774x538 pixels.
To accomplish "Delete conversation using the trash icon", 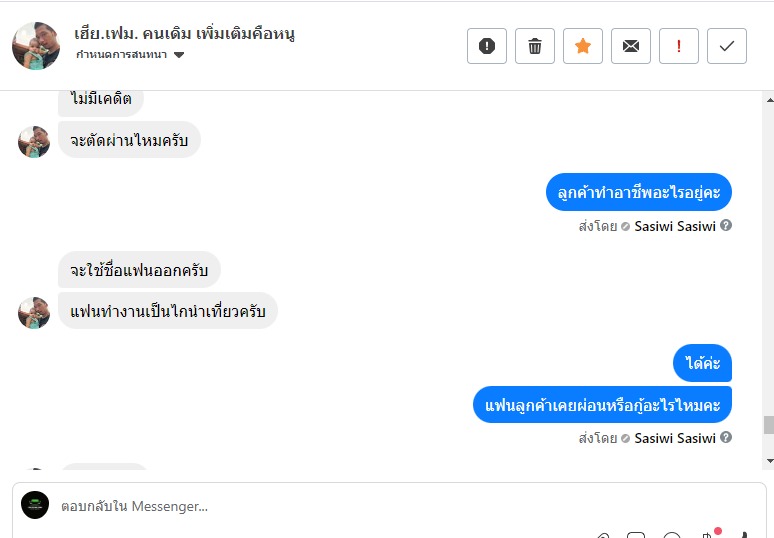I will coord(535,46).
